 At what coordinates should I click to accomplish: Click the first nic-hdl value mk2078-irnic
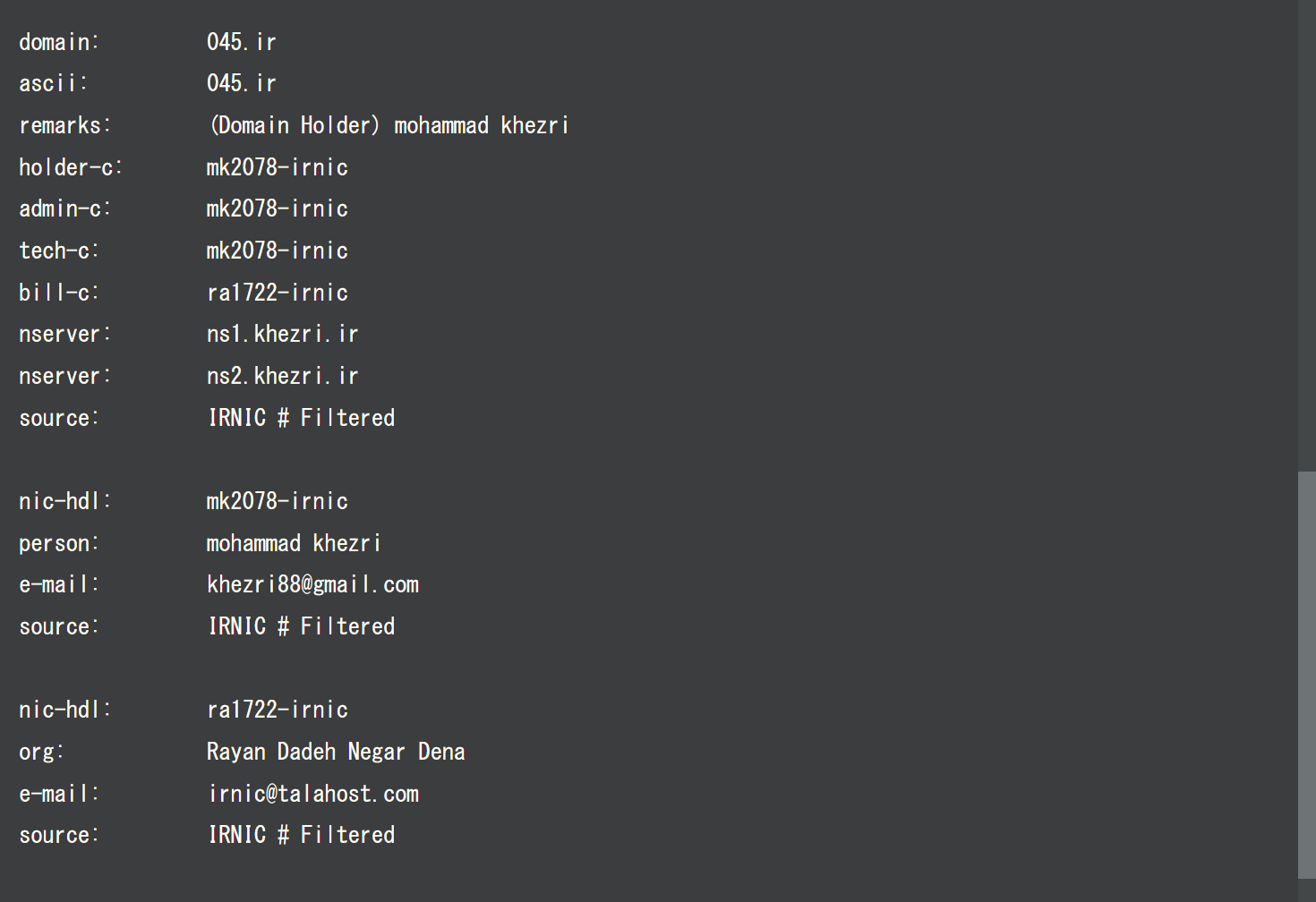coord(277,501)
